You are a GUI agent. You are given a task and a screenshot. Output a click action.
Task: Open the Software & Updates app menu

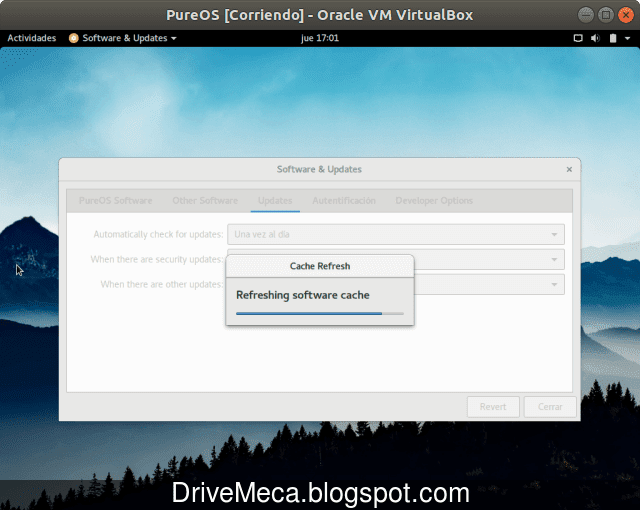pyautogui.click(x=122, y=38)
